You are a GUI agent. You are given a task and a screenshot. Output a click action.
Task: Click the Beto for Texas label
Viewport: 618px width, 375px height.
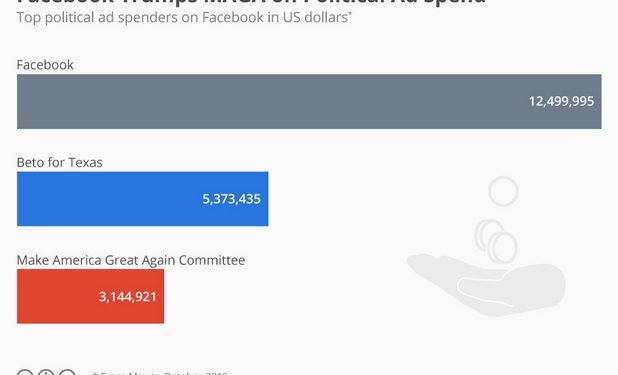[x=60, y=162]
